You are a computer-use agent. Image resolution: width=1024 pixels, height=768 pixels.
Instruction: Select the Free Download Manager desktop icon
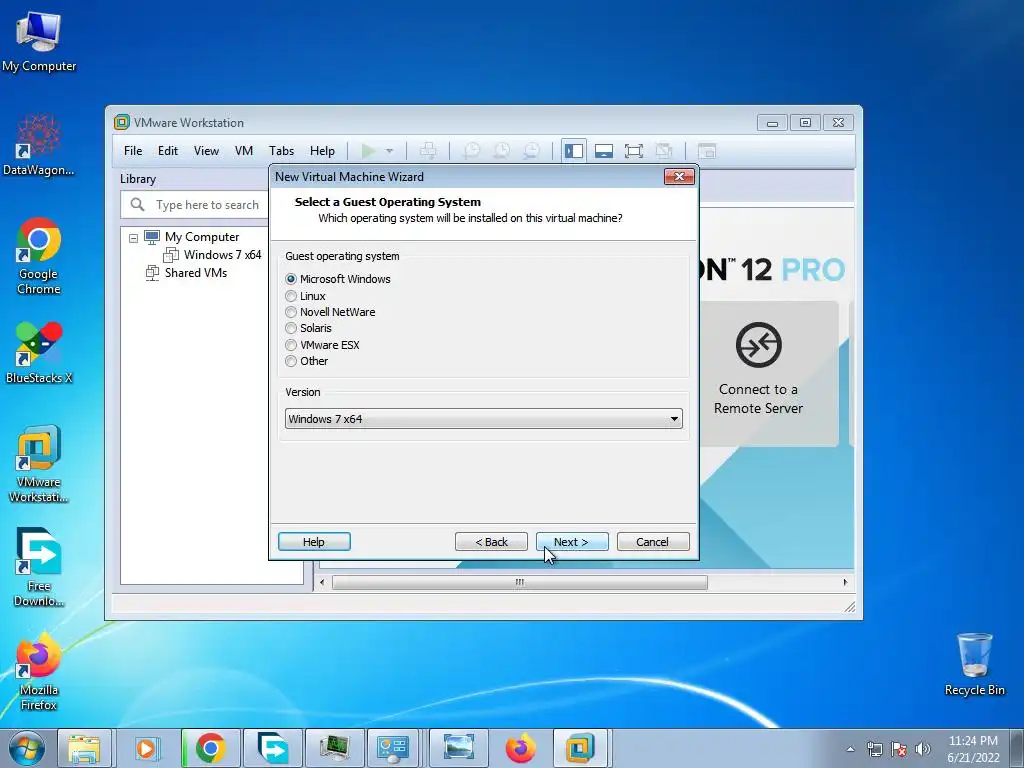[x=39, y=567]
